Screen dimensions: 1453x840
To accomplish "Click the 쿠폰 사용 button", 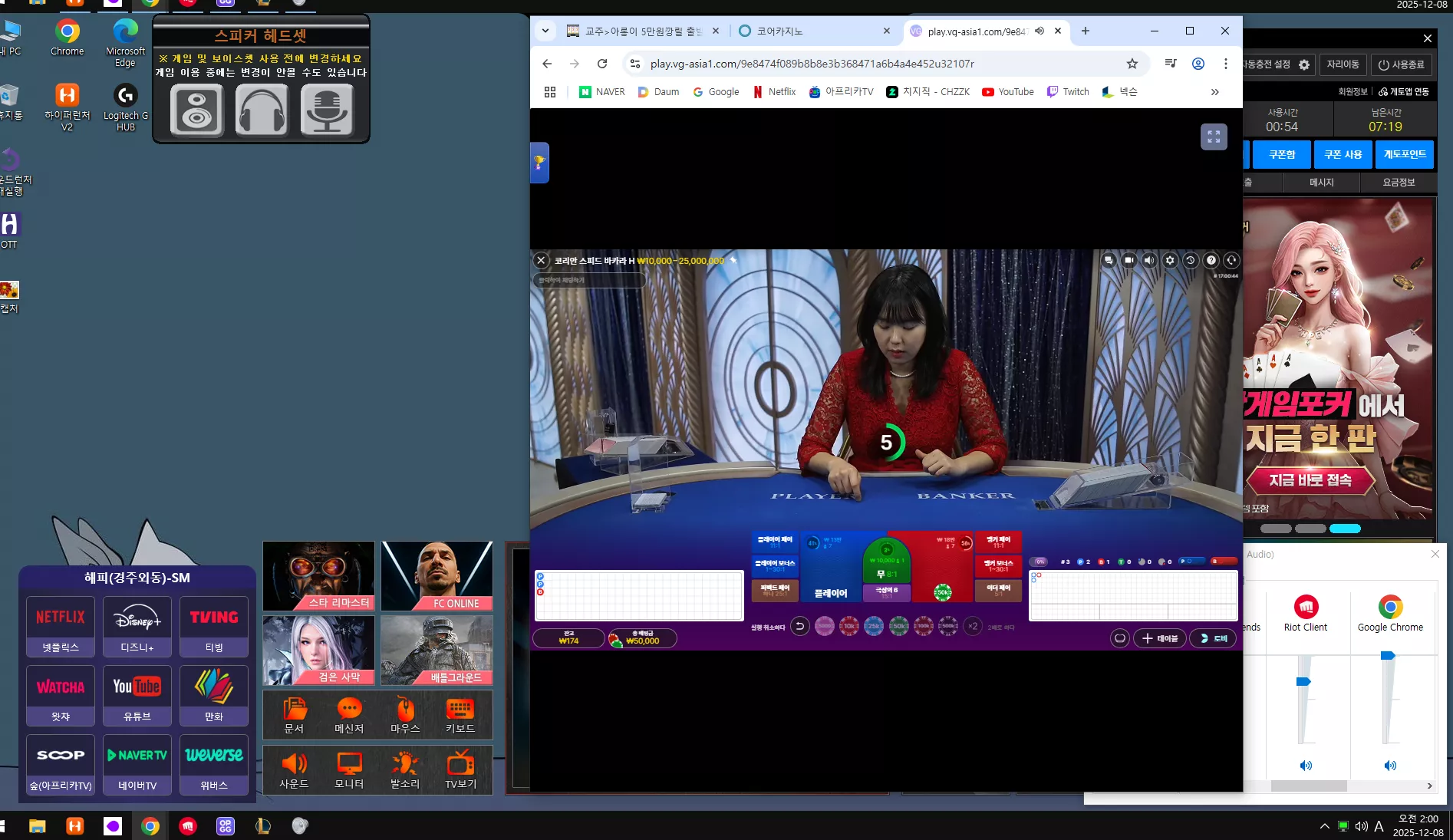I will point(1343,154).
